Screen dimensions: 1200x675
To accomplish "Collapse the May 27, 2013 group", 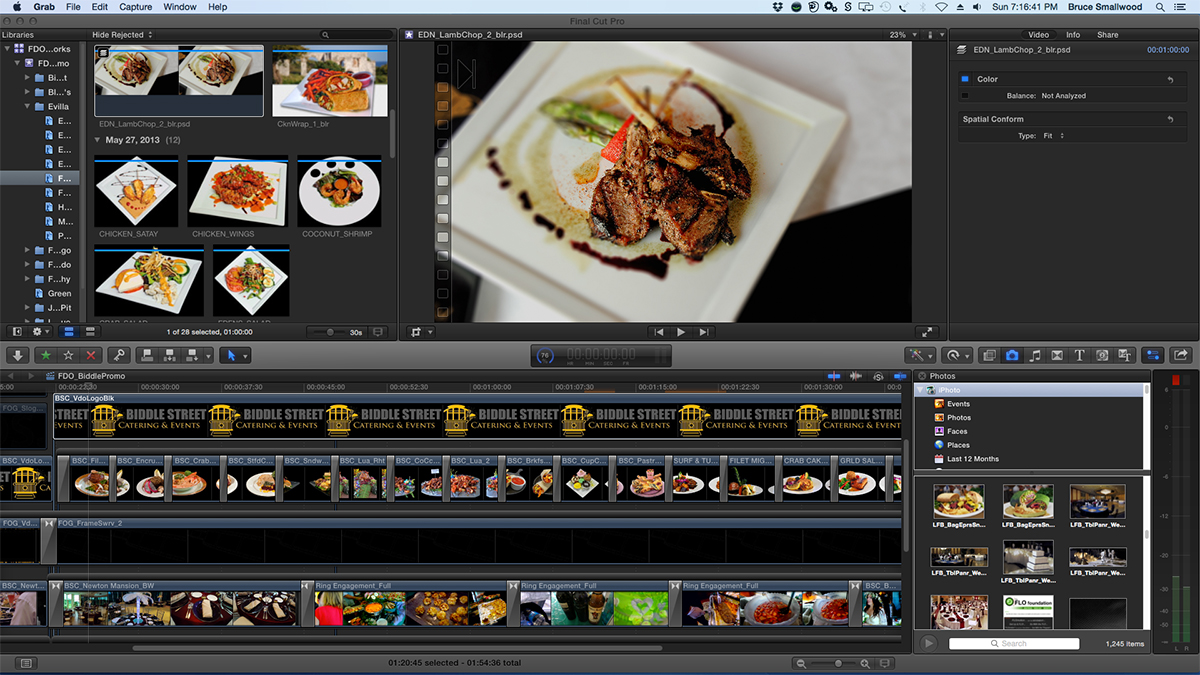I will [98, 140].
